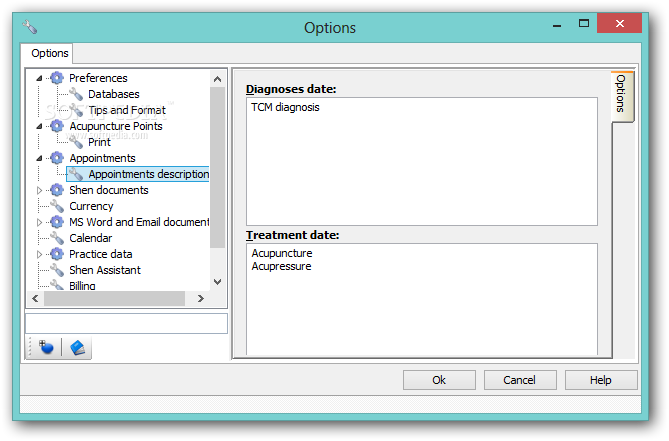Collapse the Preferences tree node

coord(39,78)
